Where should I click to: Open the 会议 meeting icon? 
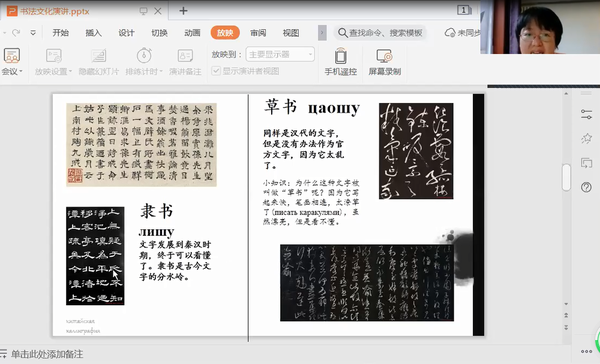pyautogui.click(x=11, y=56)
